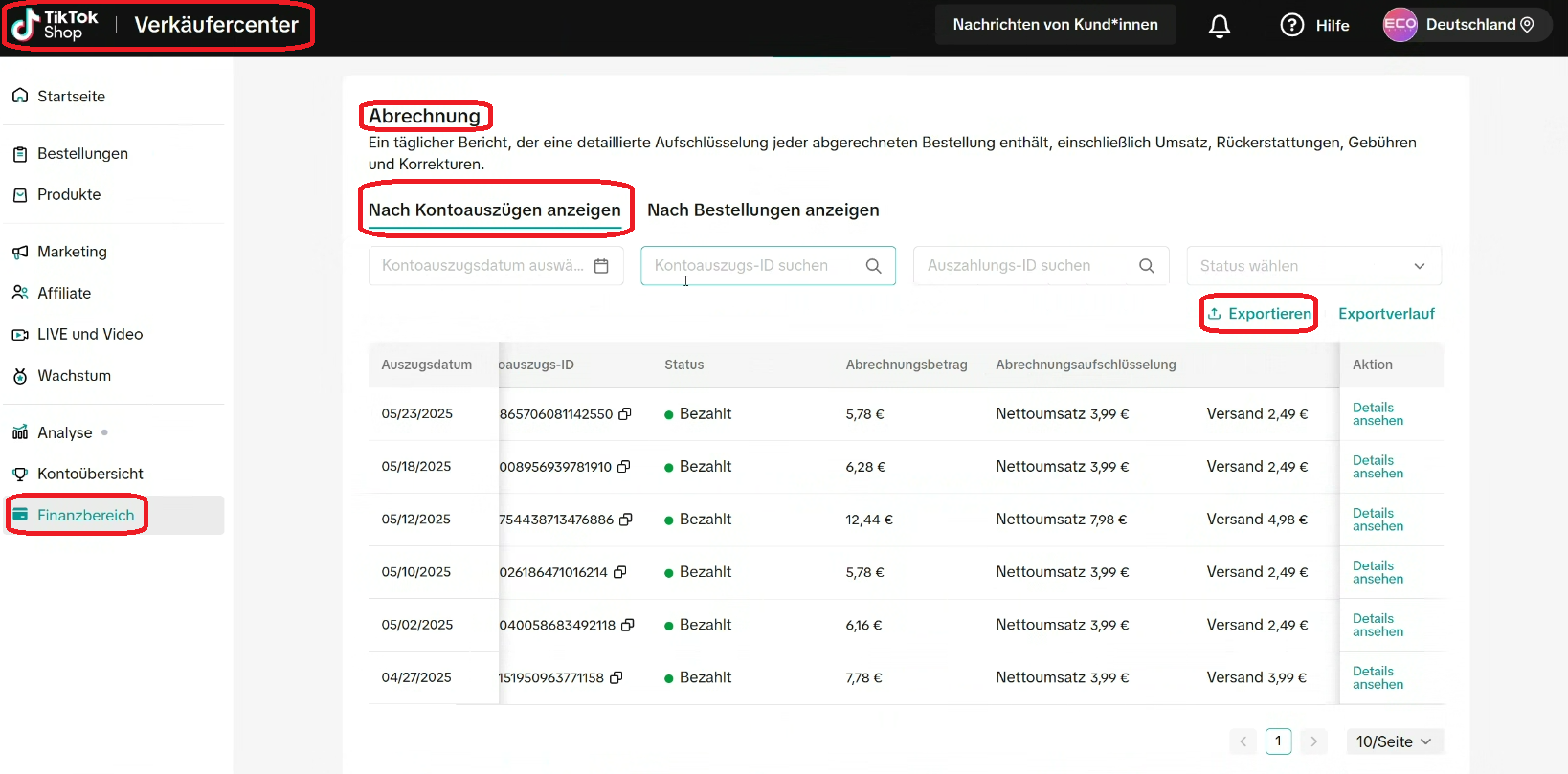Viewport: 1568px width, 774px height.
Task: Open the Status wählen dropdown
Action: point(1312,266)
